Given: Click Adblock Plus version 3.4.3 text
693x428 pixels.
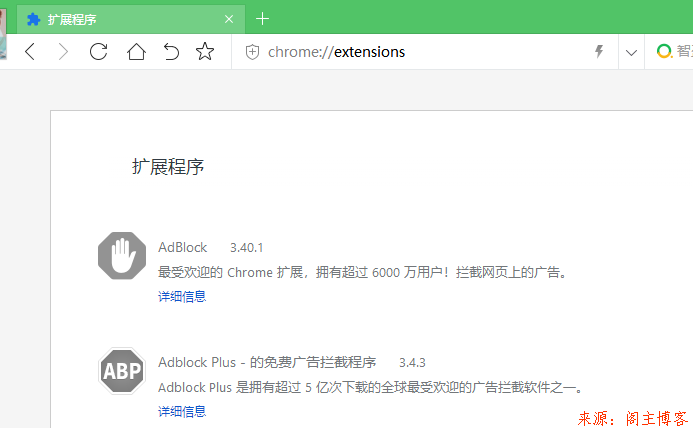Looking at the screenshot, I should (x=412, y=363).
